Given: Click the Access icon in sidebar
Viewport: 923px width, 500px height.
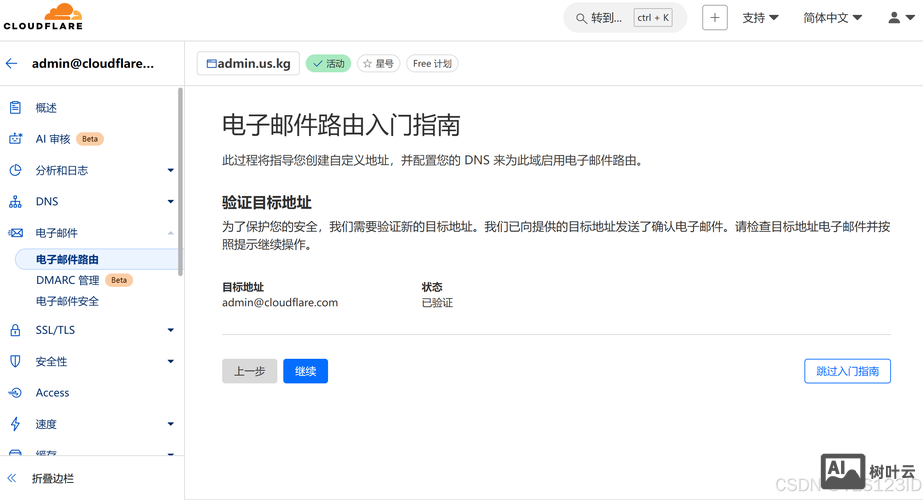Looking at the screenshot, I should 15,393.
